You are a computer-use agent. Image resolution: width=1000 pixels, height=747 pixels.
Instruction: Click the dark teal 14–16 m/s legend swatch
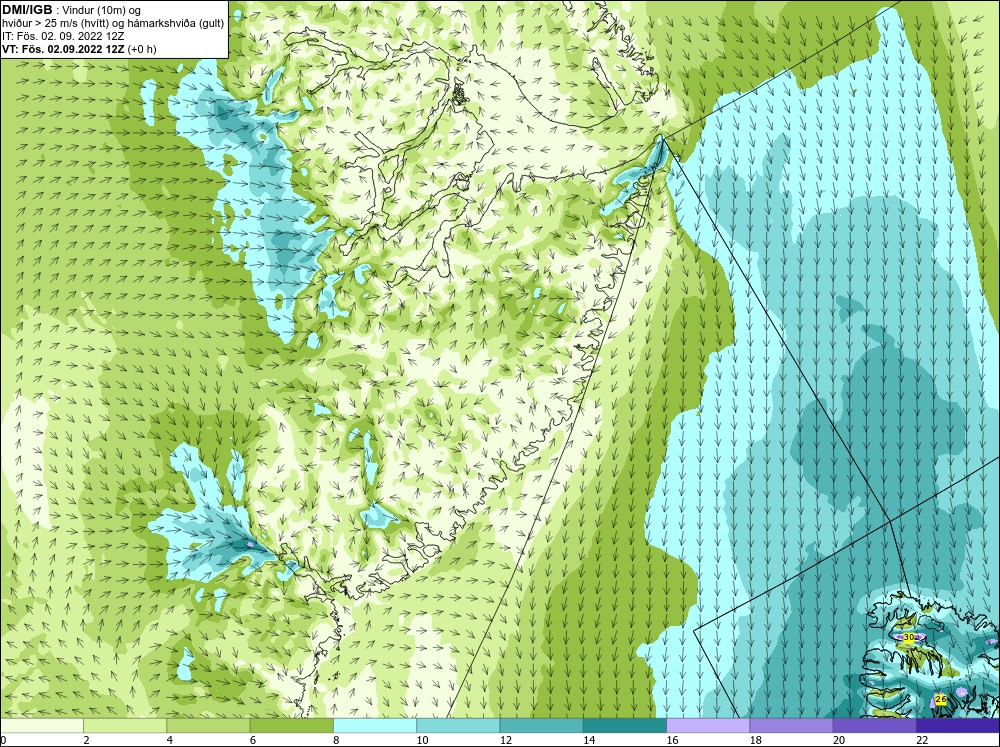[624, 725]
